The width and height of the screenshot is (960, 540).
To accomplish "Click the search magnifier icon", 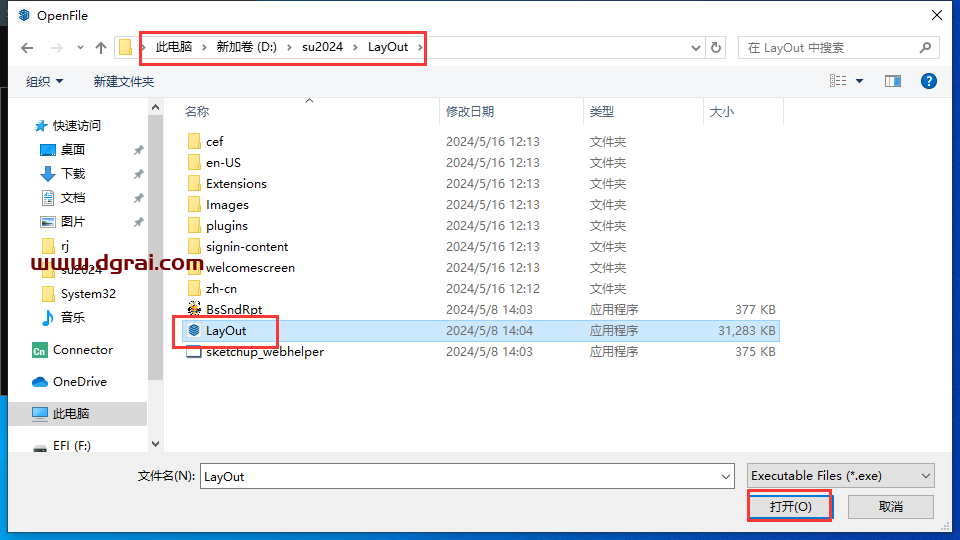I will (925, 48).
